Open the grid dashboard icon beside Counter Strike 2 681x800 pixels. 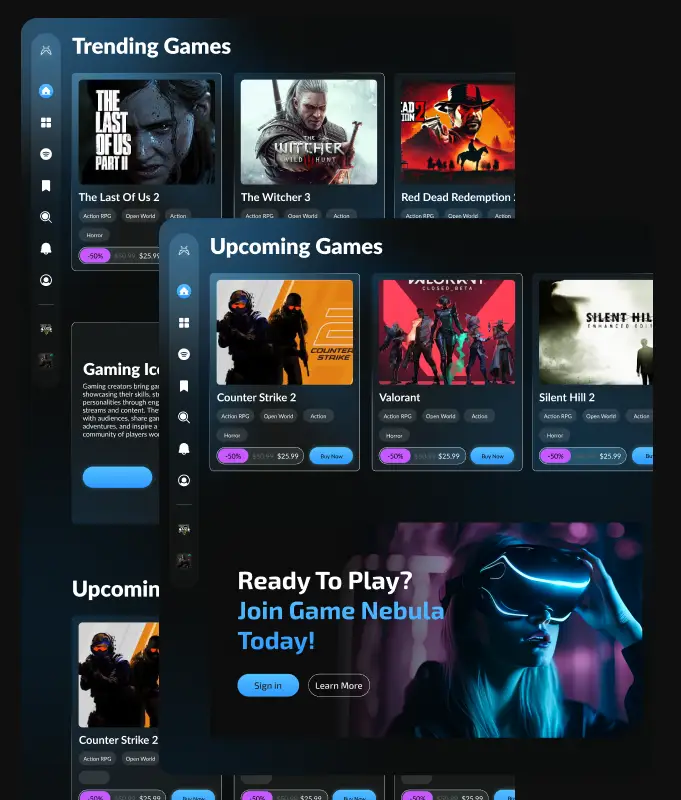184,323
